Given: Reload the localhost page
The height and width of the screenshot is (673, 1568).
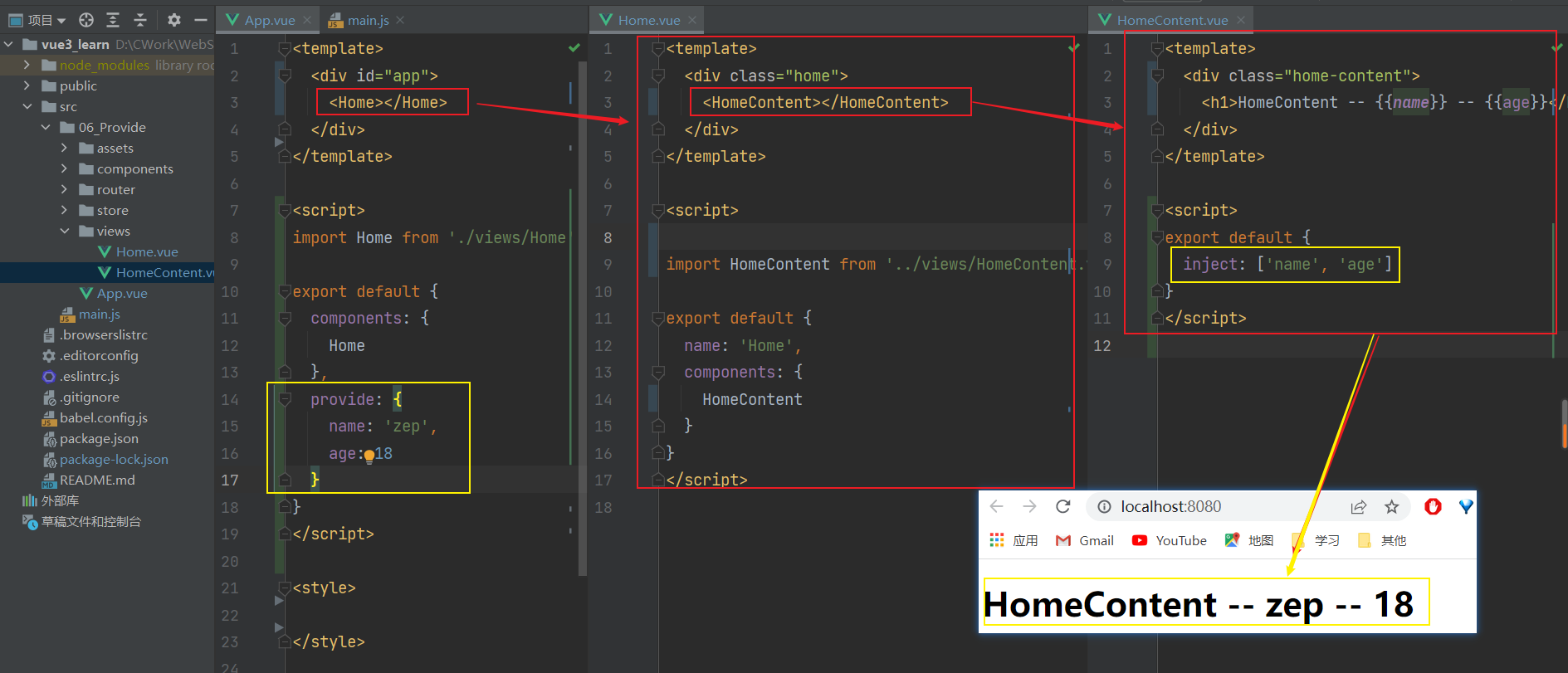Looking at the screenshot, I should 1062,506.
